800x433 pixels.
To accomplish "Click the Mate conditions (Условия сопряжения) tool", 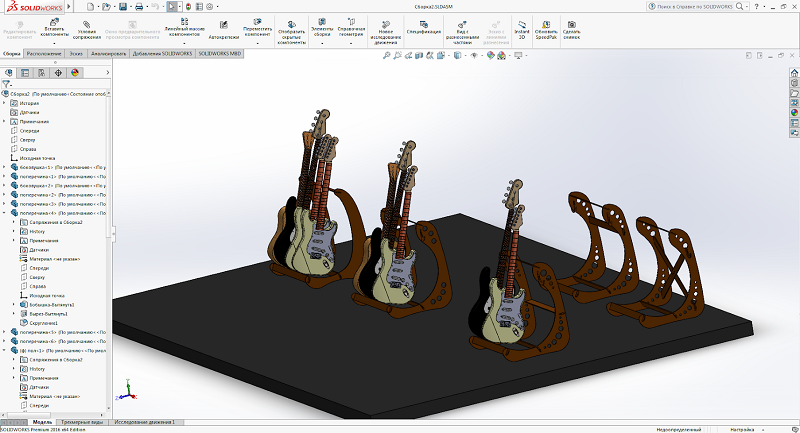I will pos(87,27).
